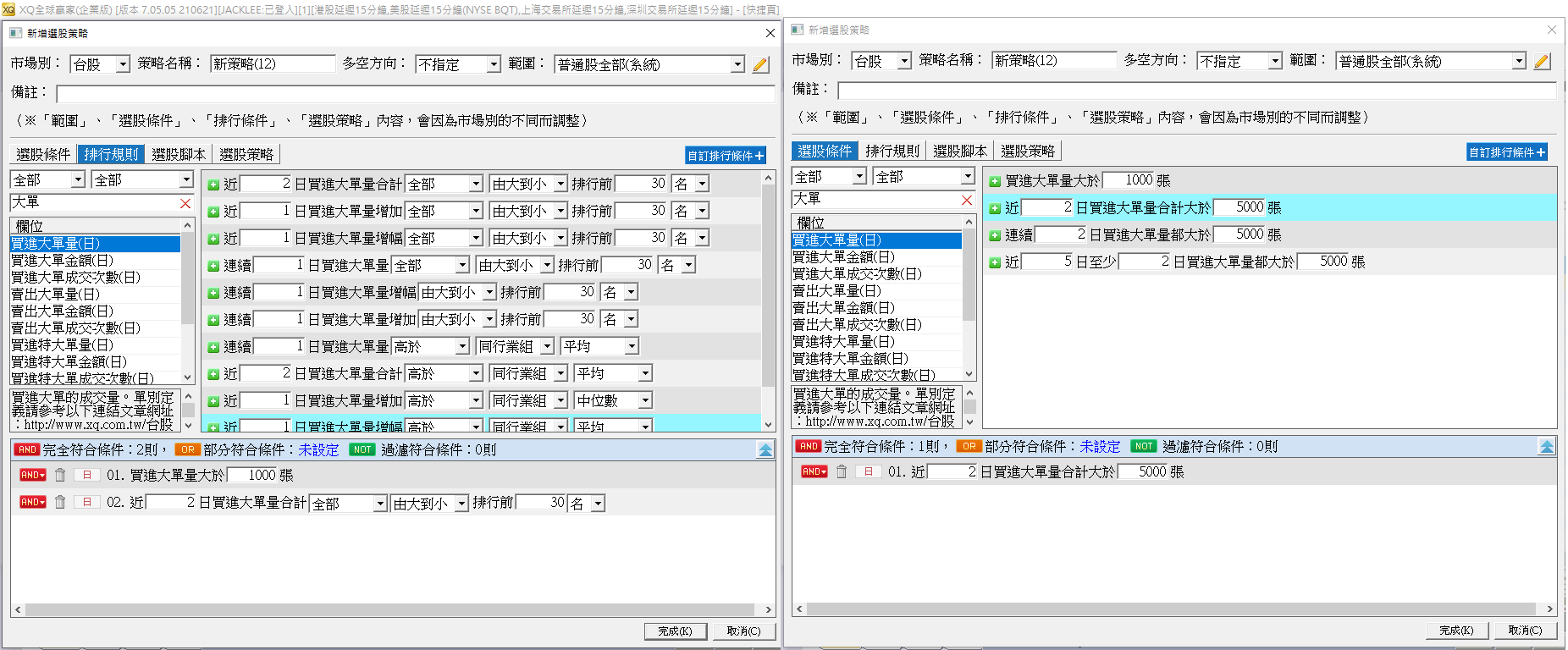This screenshot has width=1568, height=650.
Task: Collapse the conditions panel in the right dialog
Action: click(1546, 447)
